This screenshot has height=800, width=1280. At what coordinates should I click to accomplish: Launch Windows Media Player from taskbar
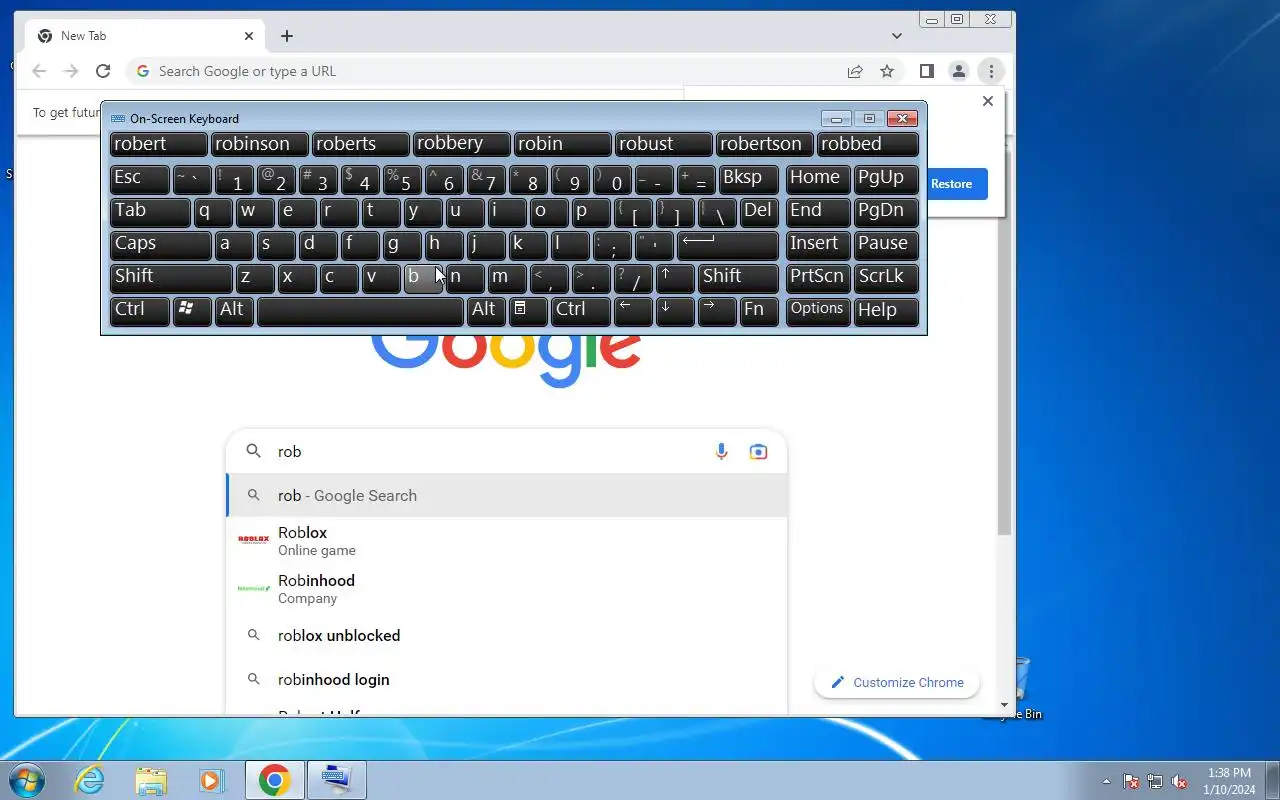click(x=211, y=780)
